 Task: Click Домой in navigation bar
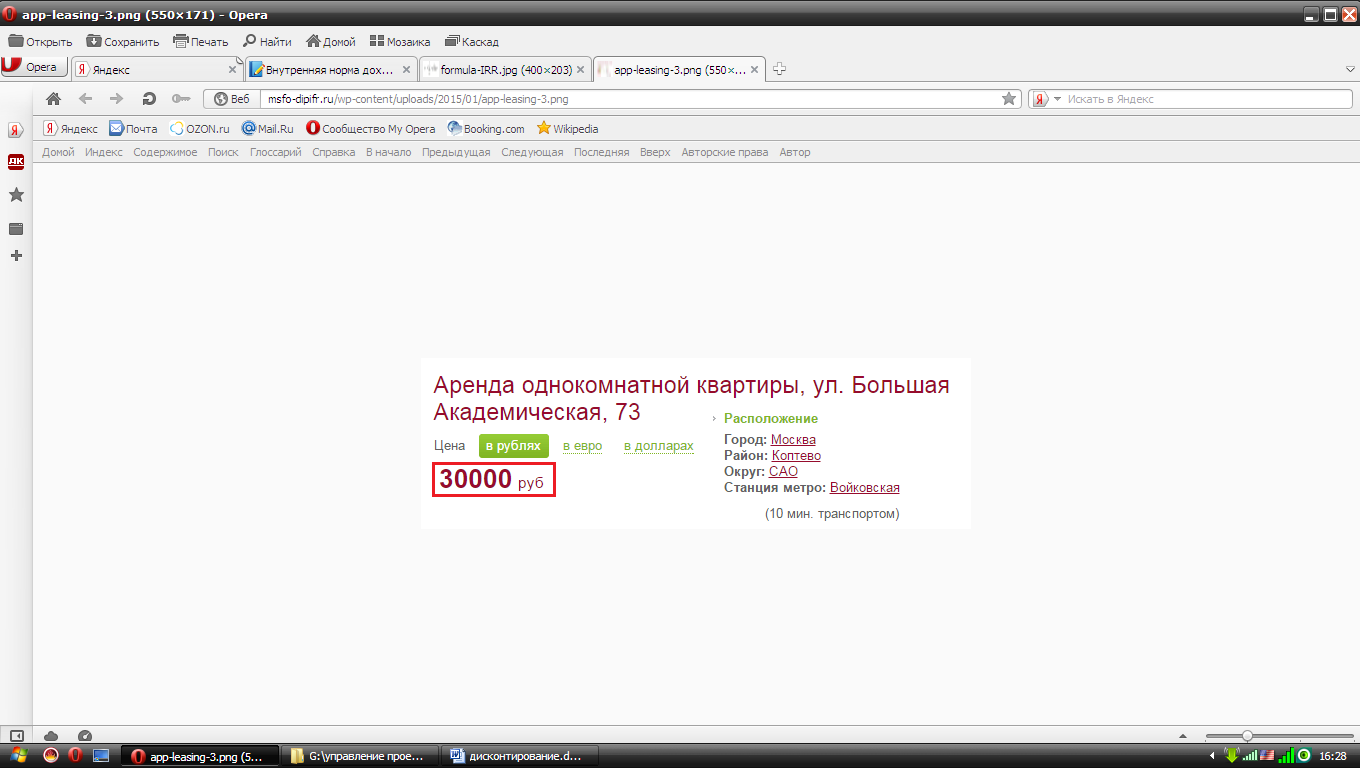coord(59,152)
